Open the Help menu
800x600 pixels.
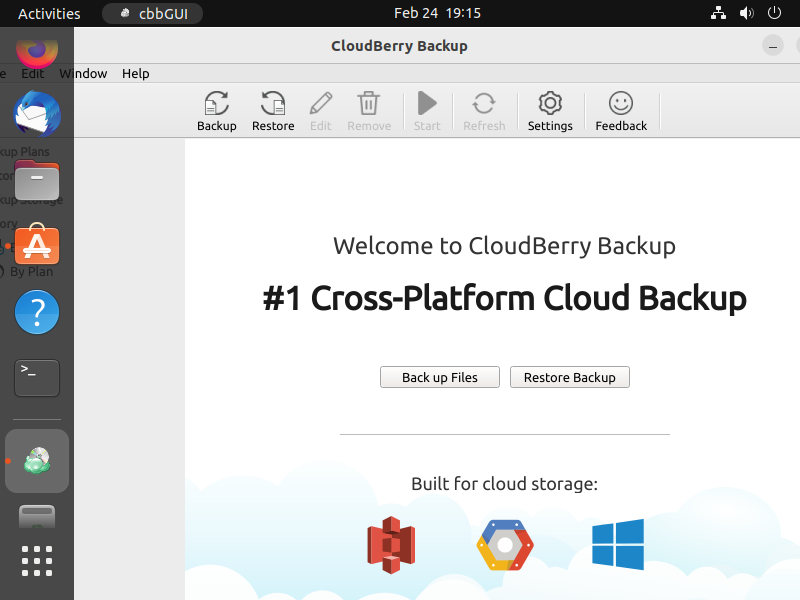coord(136,73)
